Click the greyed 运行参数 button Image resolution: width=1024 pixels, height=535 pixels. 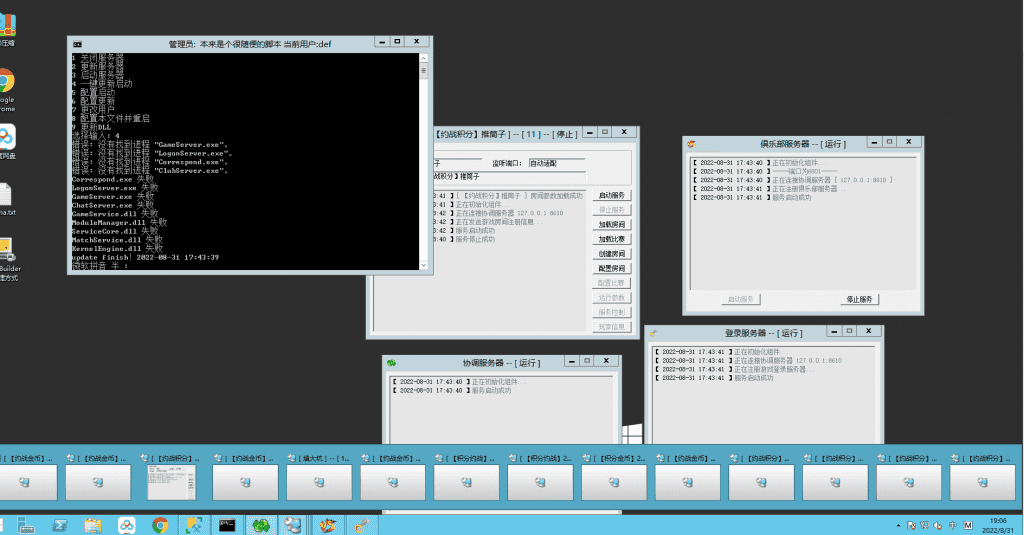point(612,297)
